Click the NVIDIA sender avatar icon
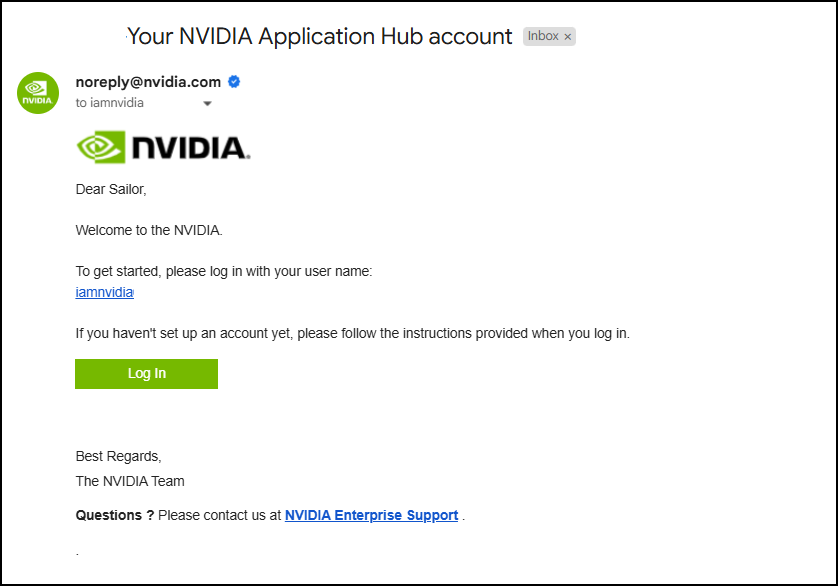838x586 pixels. point(38,93)
